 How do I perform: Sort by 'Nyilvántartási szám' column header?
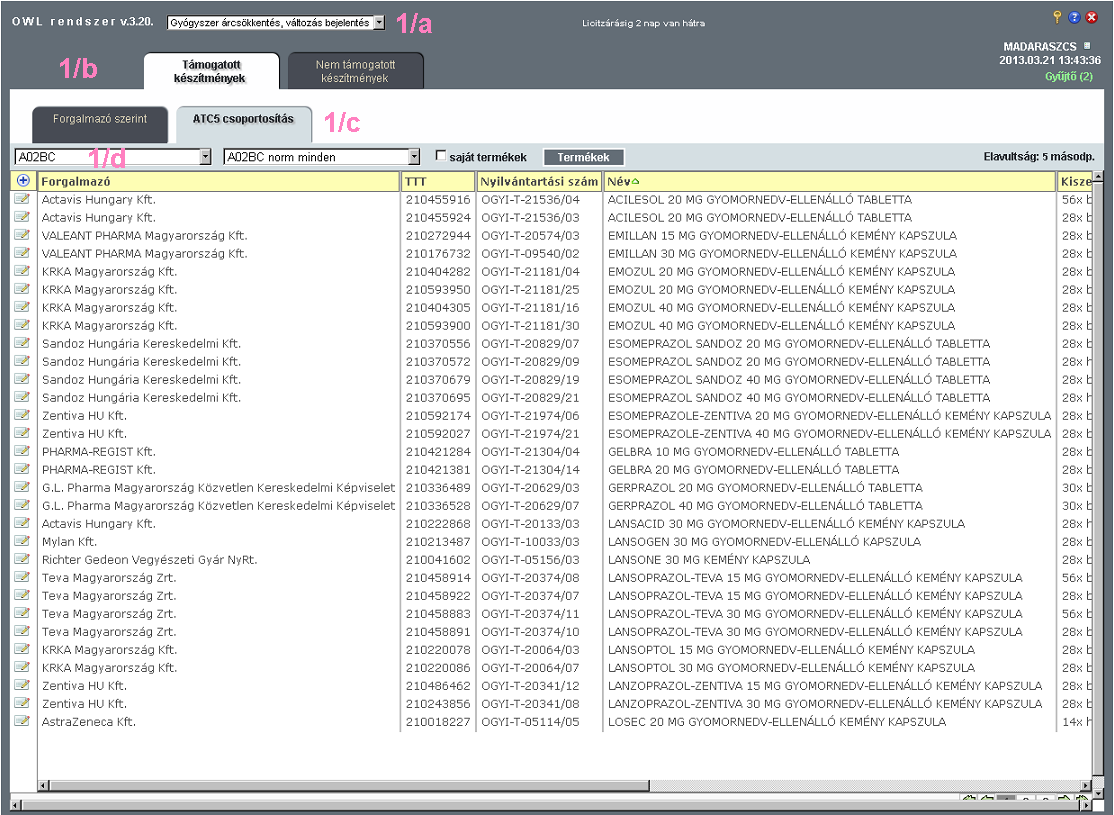tap(539, 181)
